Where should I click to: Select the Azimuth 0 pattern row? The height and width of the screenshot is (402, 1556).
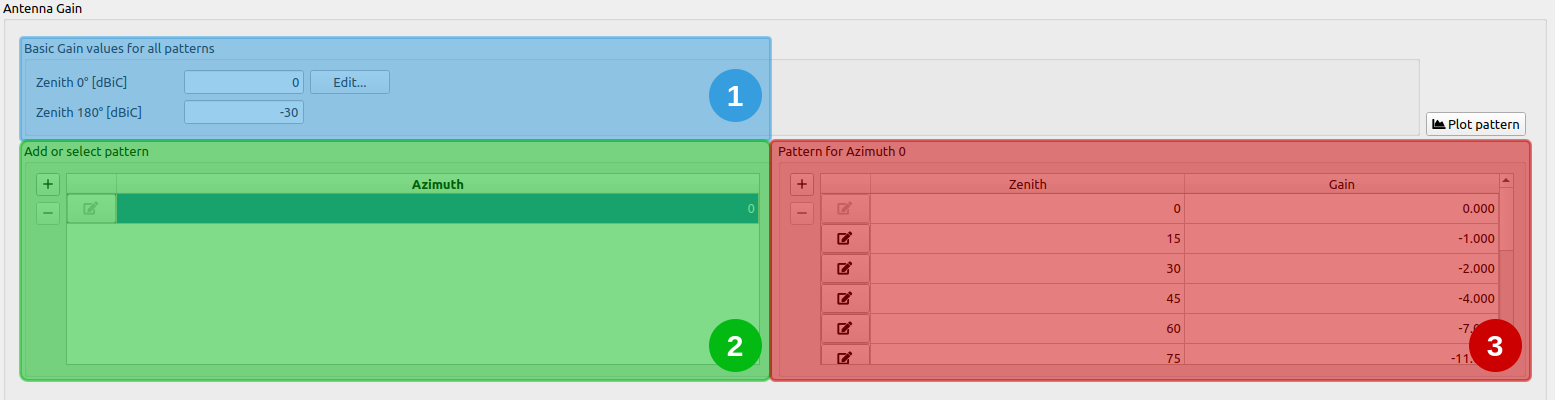coord(437,209)
